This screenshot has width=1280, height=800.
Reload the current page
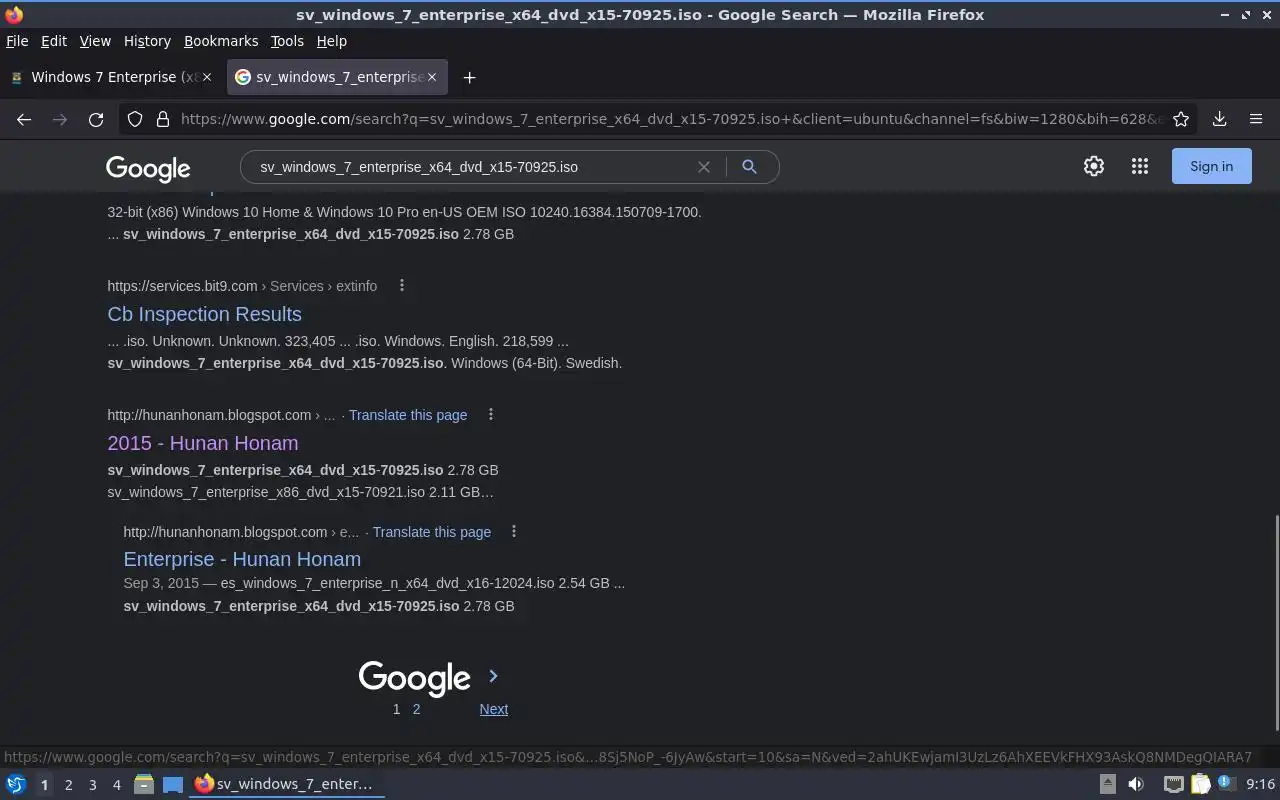coord(96,119)
